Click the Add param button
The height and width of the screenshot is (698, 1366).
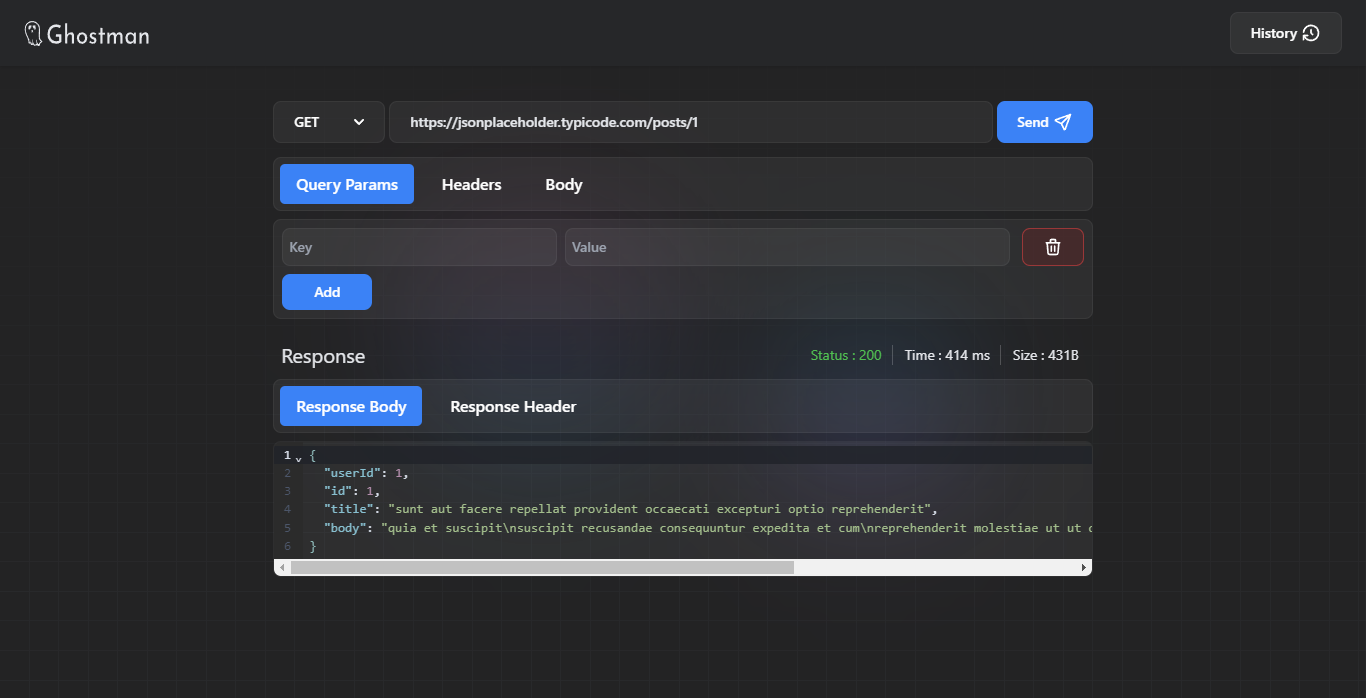tap(327, 292)
